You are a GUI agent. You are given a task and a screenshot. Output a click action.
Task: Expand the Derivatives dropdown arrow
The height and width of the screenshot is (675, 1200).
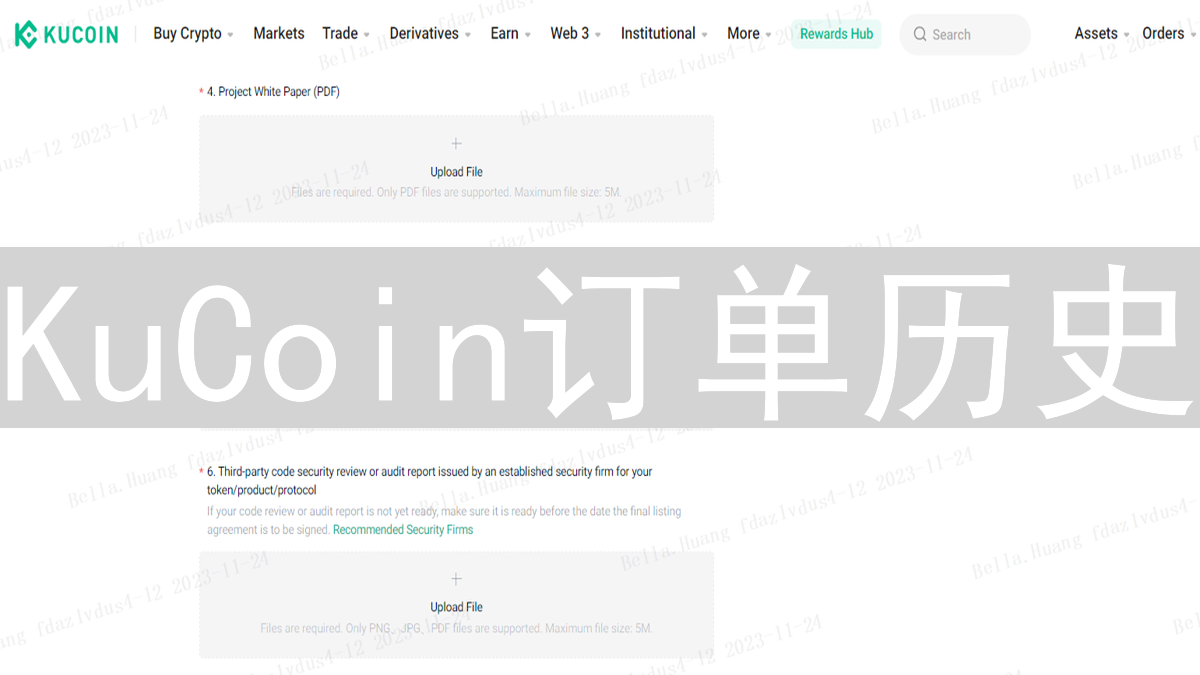[468, 35]
